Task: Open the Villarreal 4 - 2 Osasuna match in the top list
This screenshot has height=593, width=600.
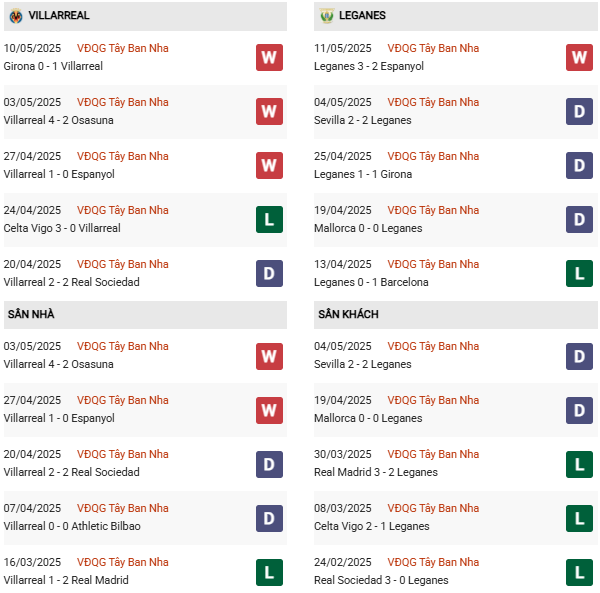Action: (x=59, y=120)
